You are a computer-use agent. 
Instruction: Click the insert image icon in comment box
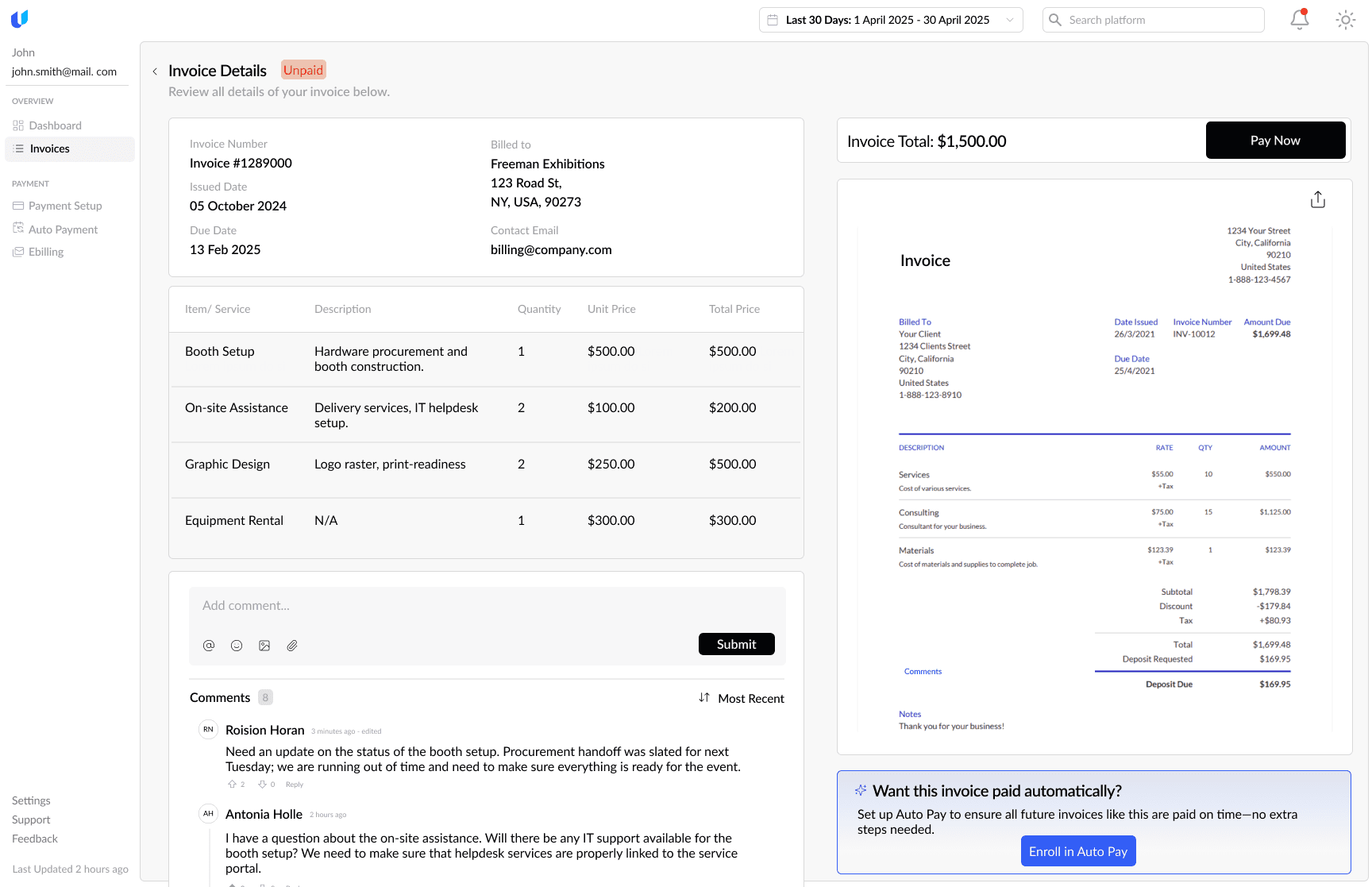tap(264, 646)
